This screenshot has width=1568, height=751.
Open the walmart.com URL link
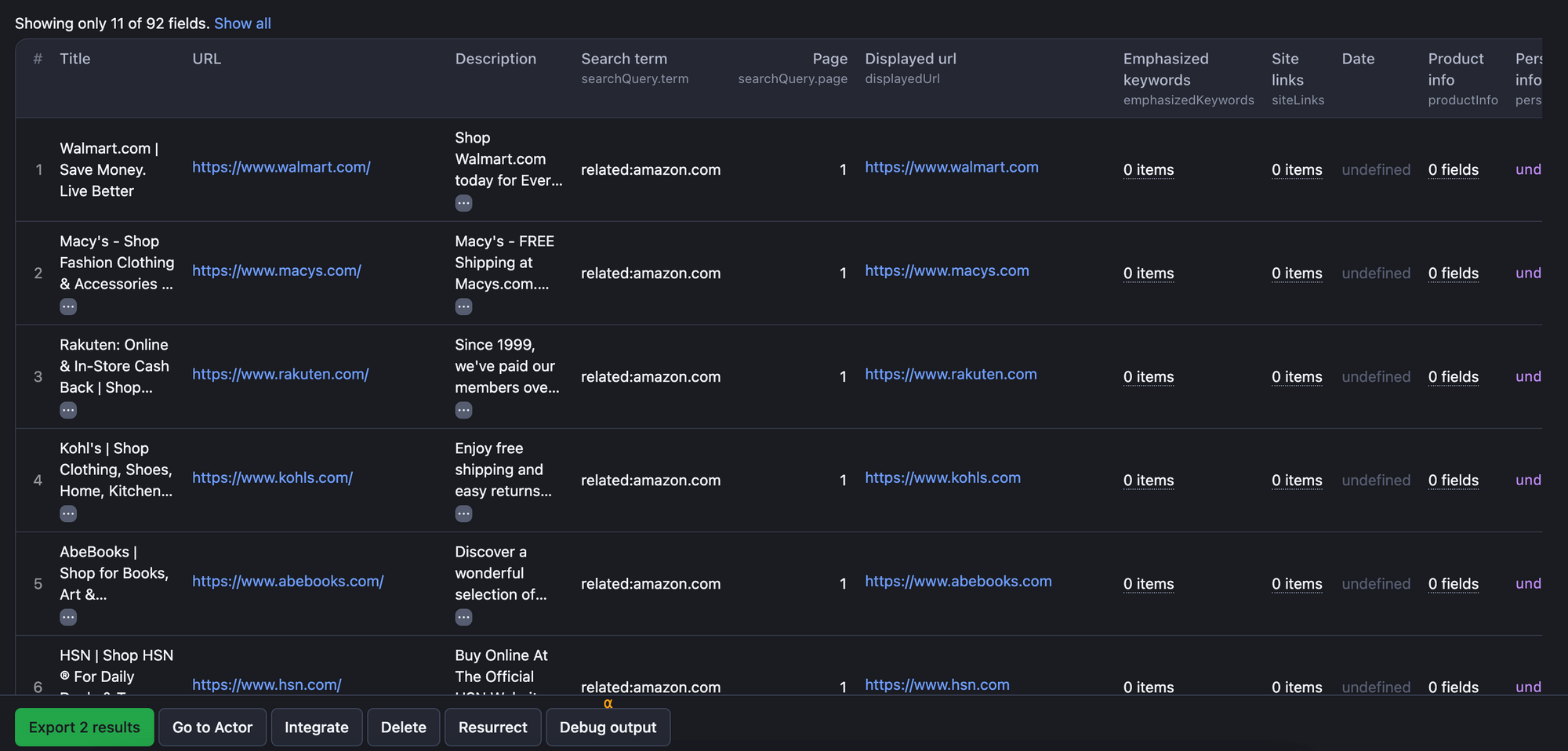click(x=281, y=167)
